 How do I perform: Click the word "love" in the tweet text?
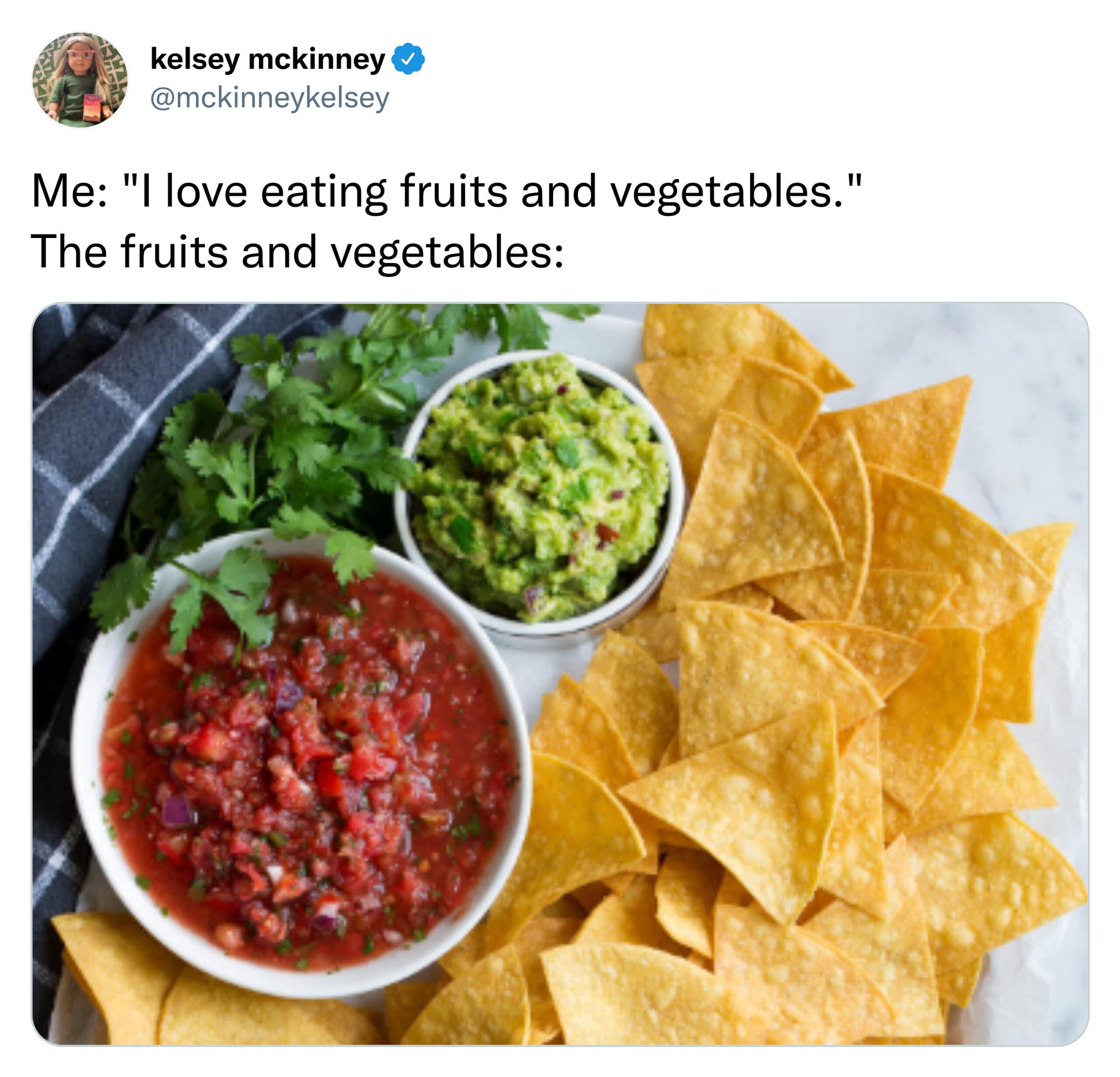[206, 192]
